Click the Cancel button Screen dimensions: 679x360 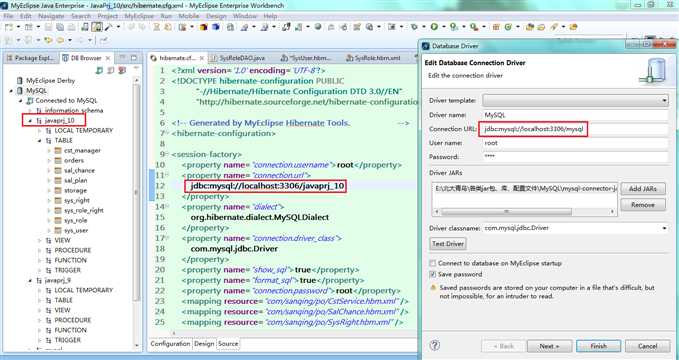[x=647, y=346]
